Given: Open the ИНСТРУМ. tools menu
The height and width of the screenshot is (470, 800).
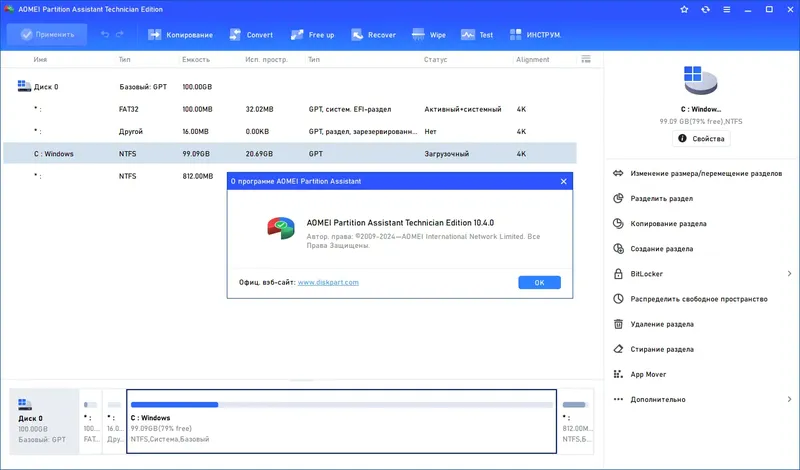Looking at the screenshot, I should coord(535,35).
